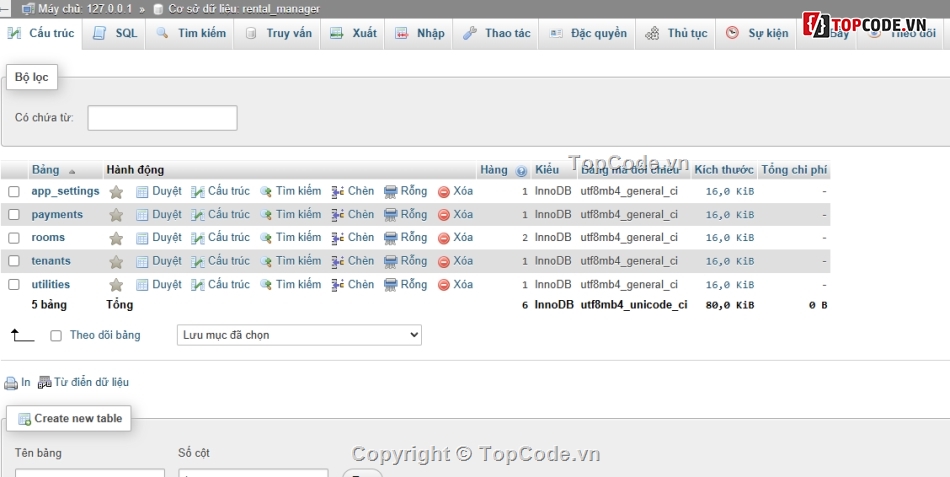
Task: Switch to the SQL tab
Action: coord(115,33)
